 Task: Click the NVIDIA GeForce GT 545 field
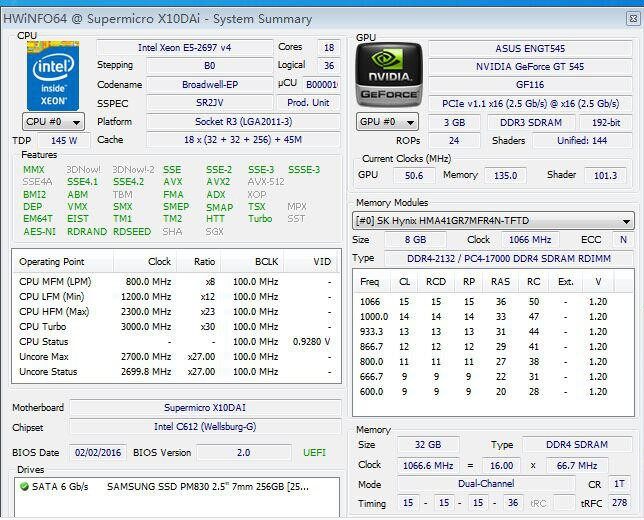click(x=530, y=67)
